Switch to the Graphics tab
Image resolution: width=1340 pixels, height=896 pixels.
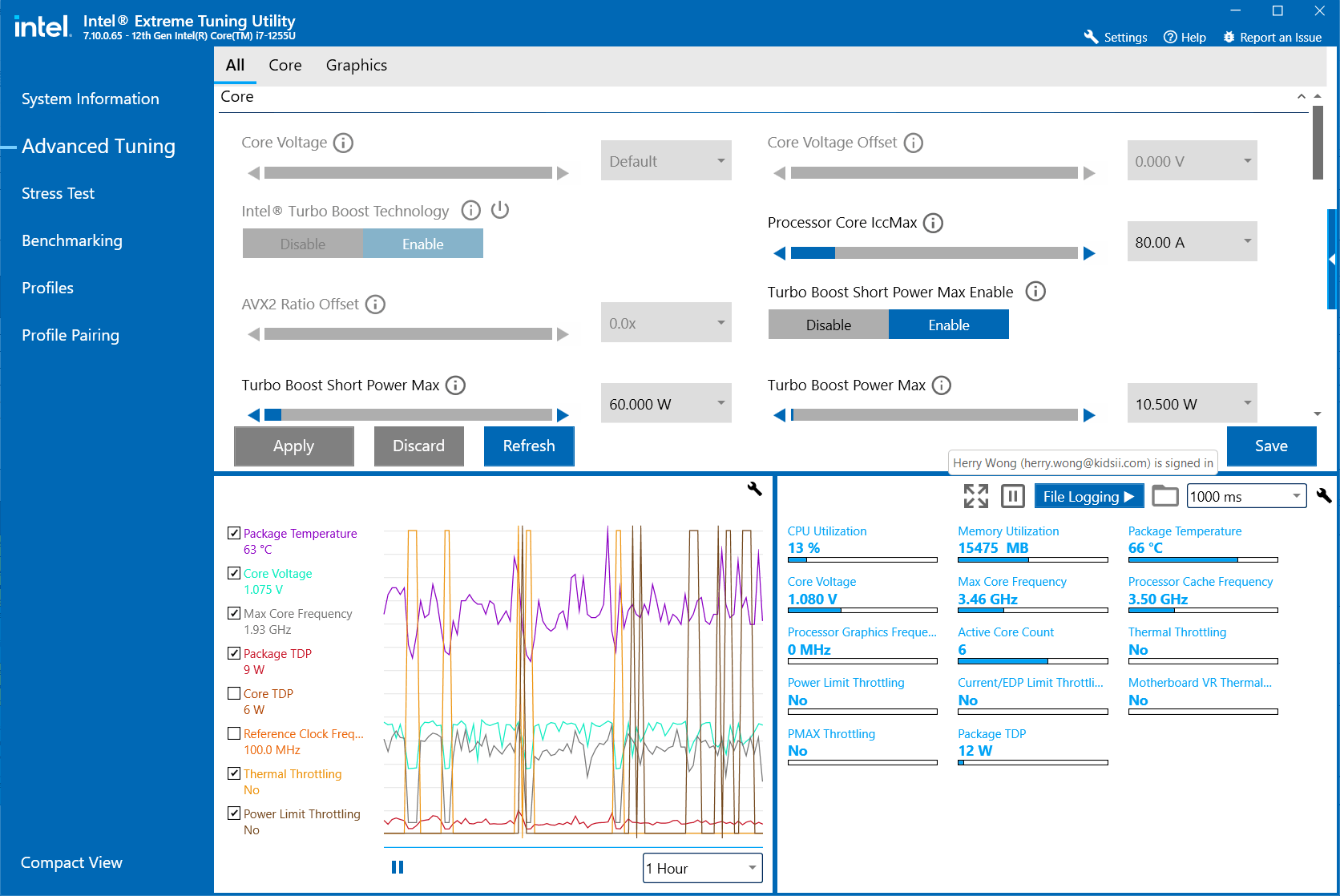(357, 65)
